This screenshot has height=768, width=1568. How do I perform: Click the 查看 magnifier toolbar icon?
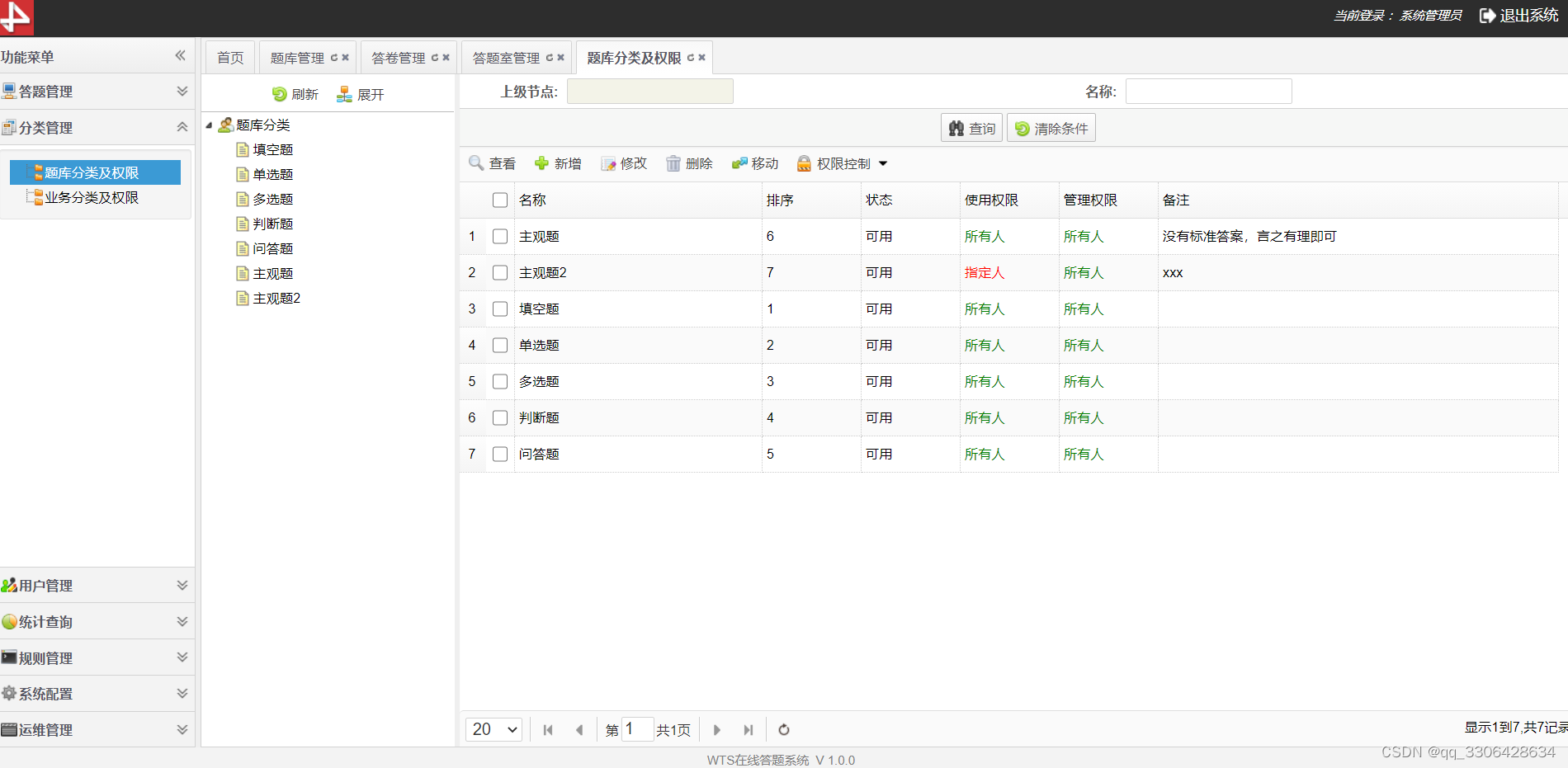pos(476,163)
